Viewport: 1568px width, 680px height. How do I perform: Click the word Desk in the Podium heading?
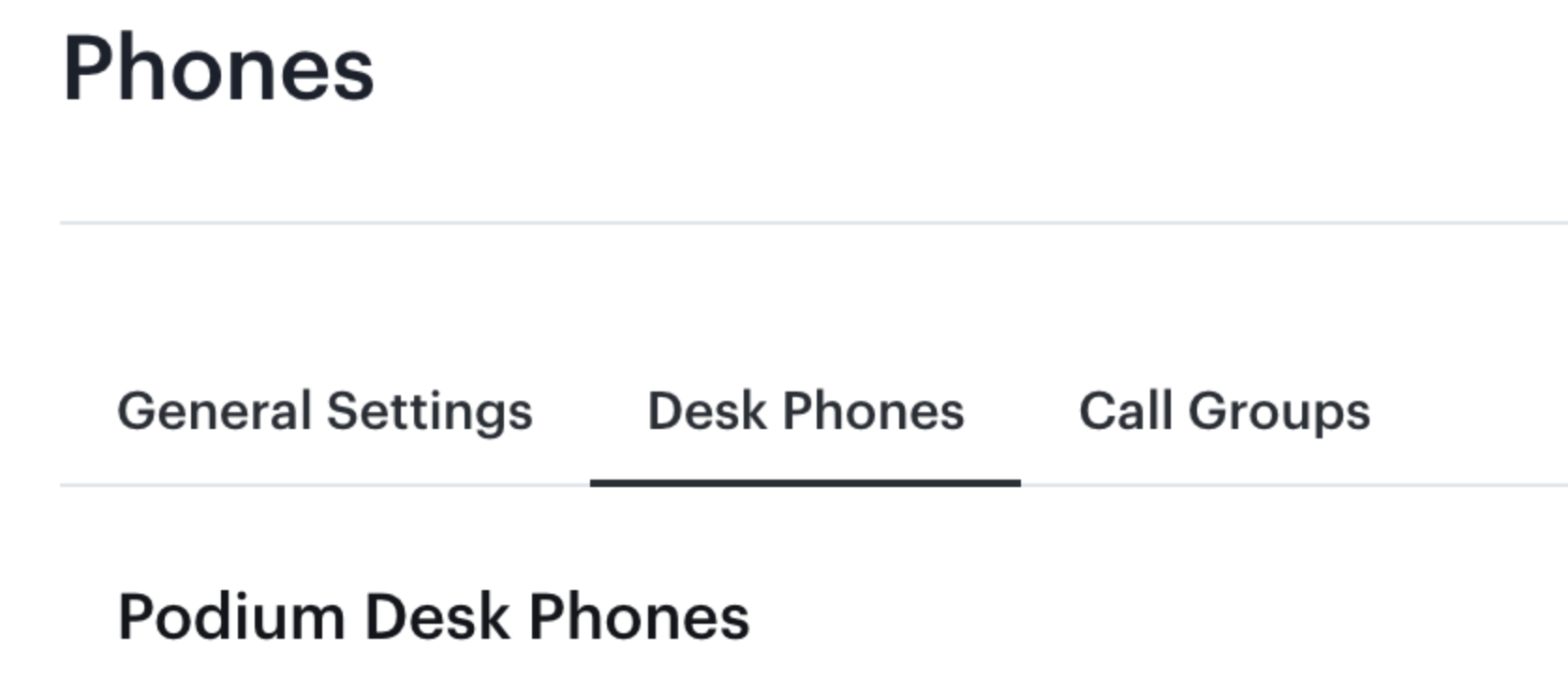[436, 617]
